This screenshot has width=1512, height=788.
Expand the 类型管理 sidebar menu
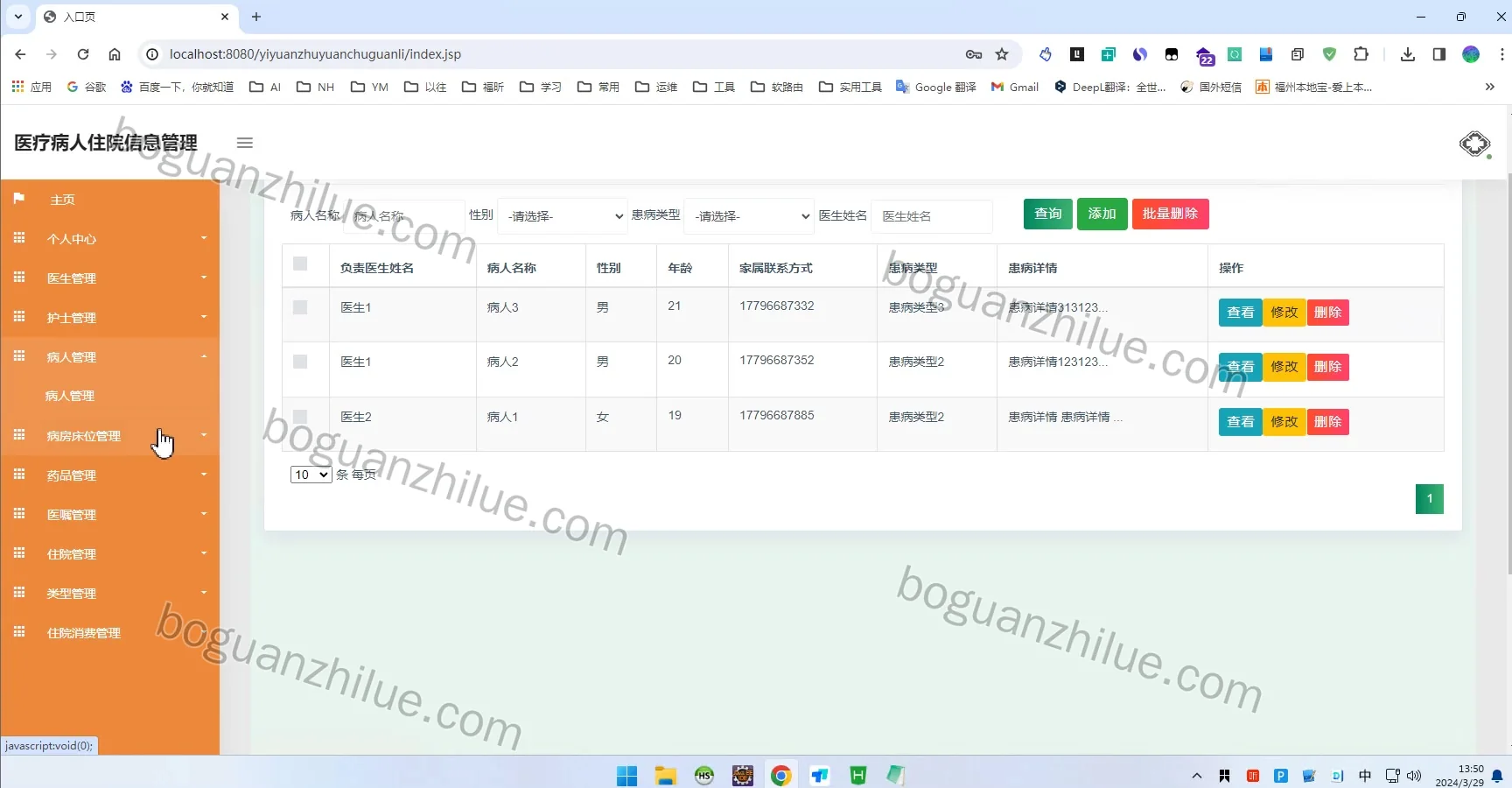click(x=109, y=593)
